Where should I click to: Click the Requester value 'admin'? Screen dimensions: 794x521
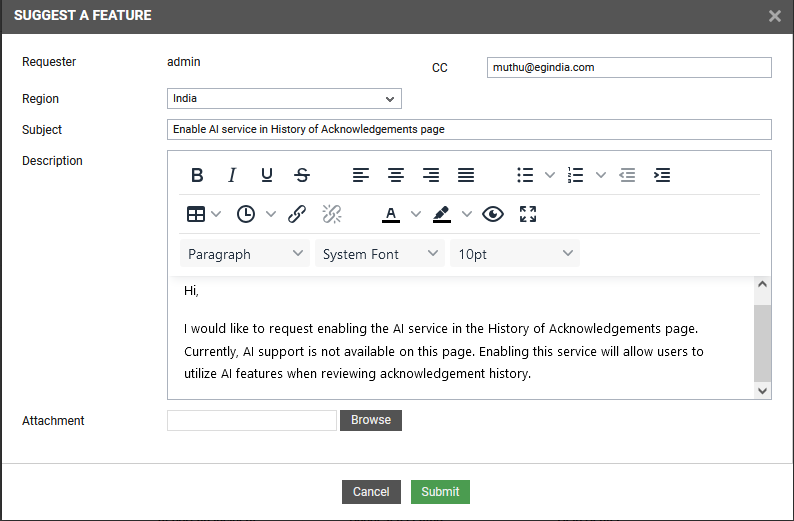coord(184,62)
